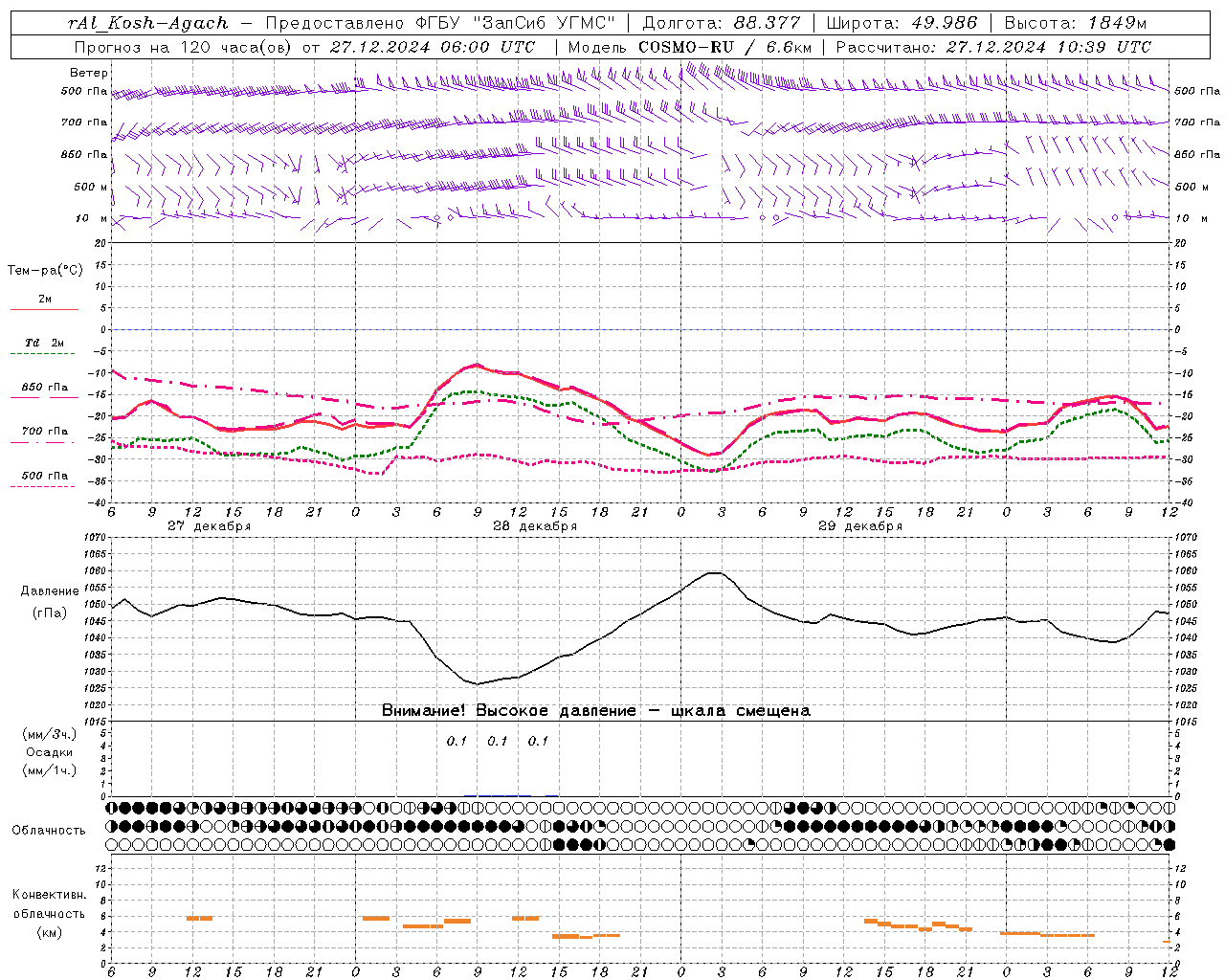Click the warning Внимание! Высокое давление – шкала смещена

pos(596,710)
